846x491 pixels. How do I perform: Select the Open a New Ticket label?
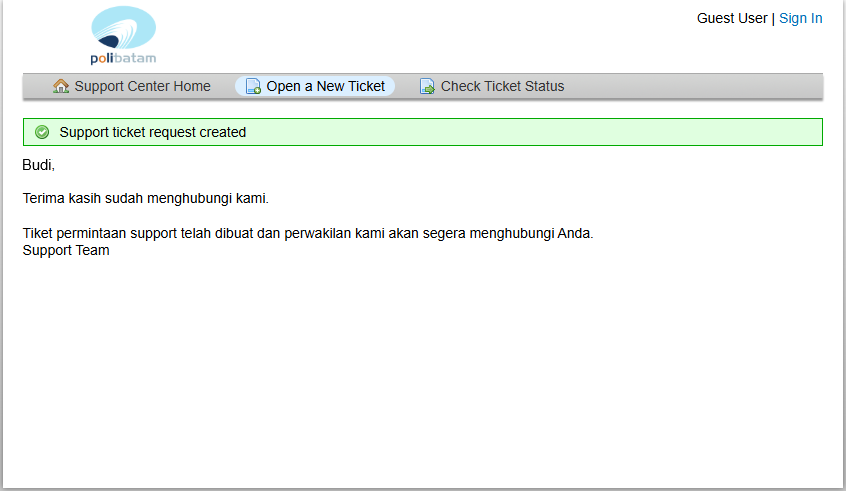point(325,86)
